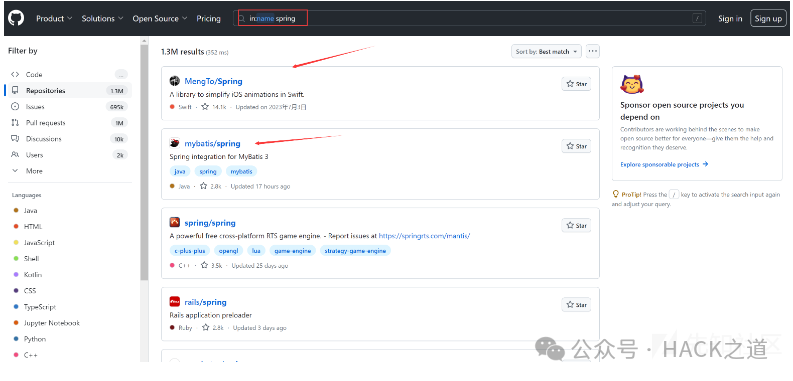
Task: Click the c-plus-plus topic tag
Action: point(190,250)
